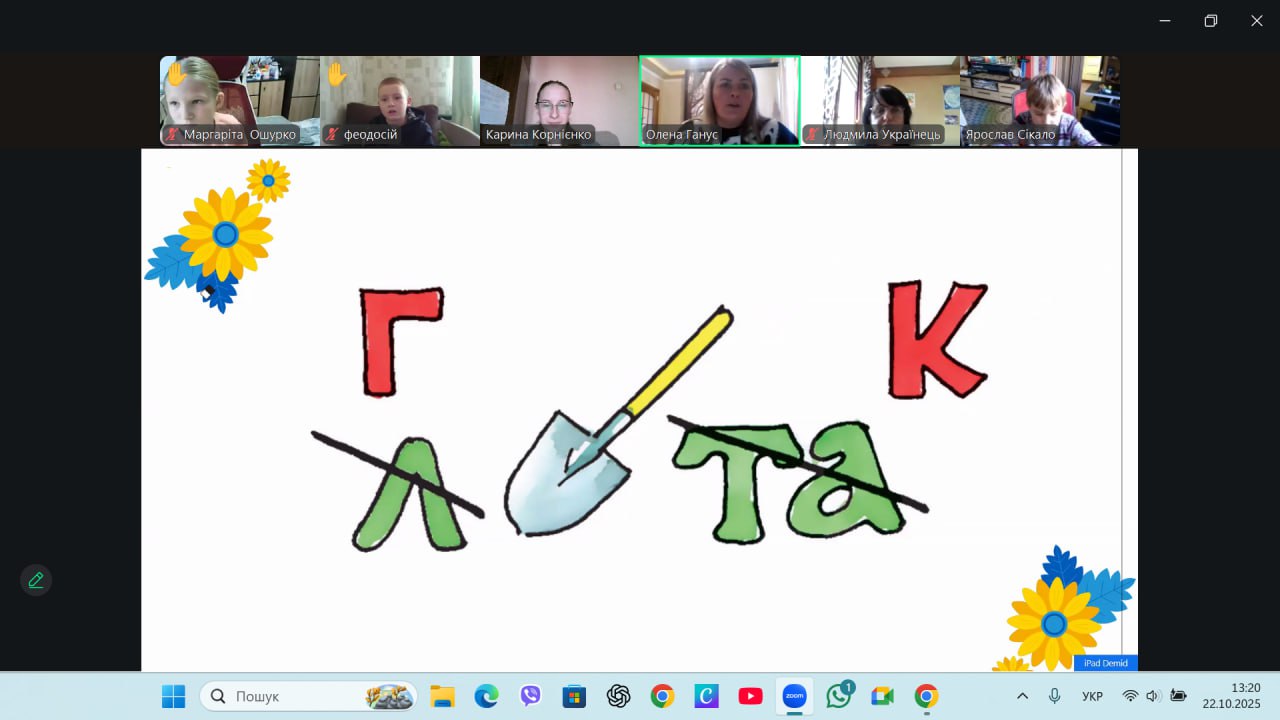This screenshot has width=1280, height=720.
Task: Open Canva app in taskbar
Action: pyautogui.click(x=706, y=696)
